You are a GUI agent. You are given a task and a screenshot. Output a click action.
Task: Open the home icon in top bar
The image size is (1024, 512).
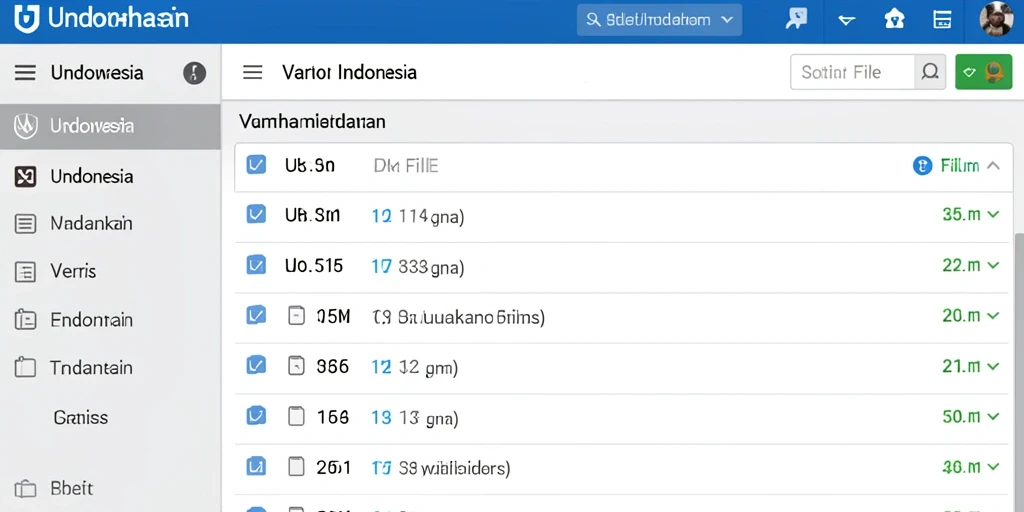point(894,19)
